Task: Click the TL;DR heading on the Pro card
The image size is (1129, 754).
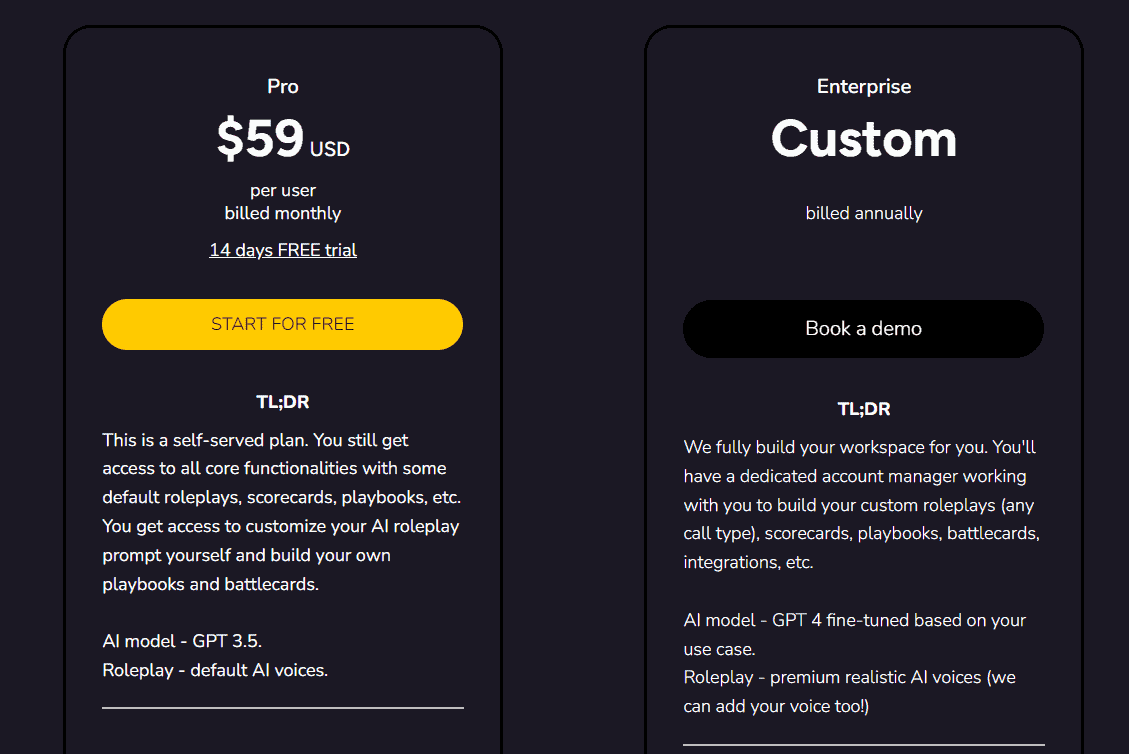Action: 283,401
